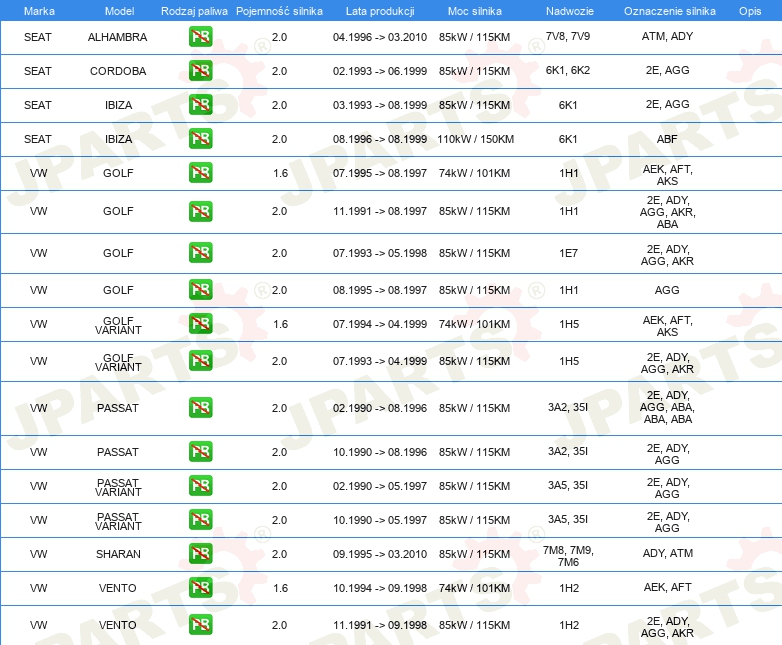Click the Moc silnika column header
The height and width of the screenshot is (645, 782).
point(474,11)
